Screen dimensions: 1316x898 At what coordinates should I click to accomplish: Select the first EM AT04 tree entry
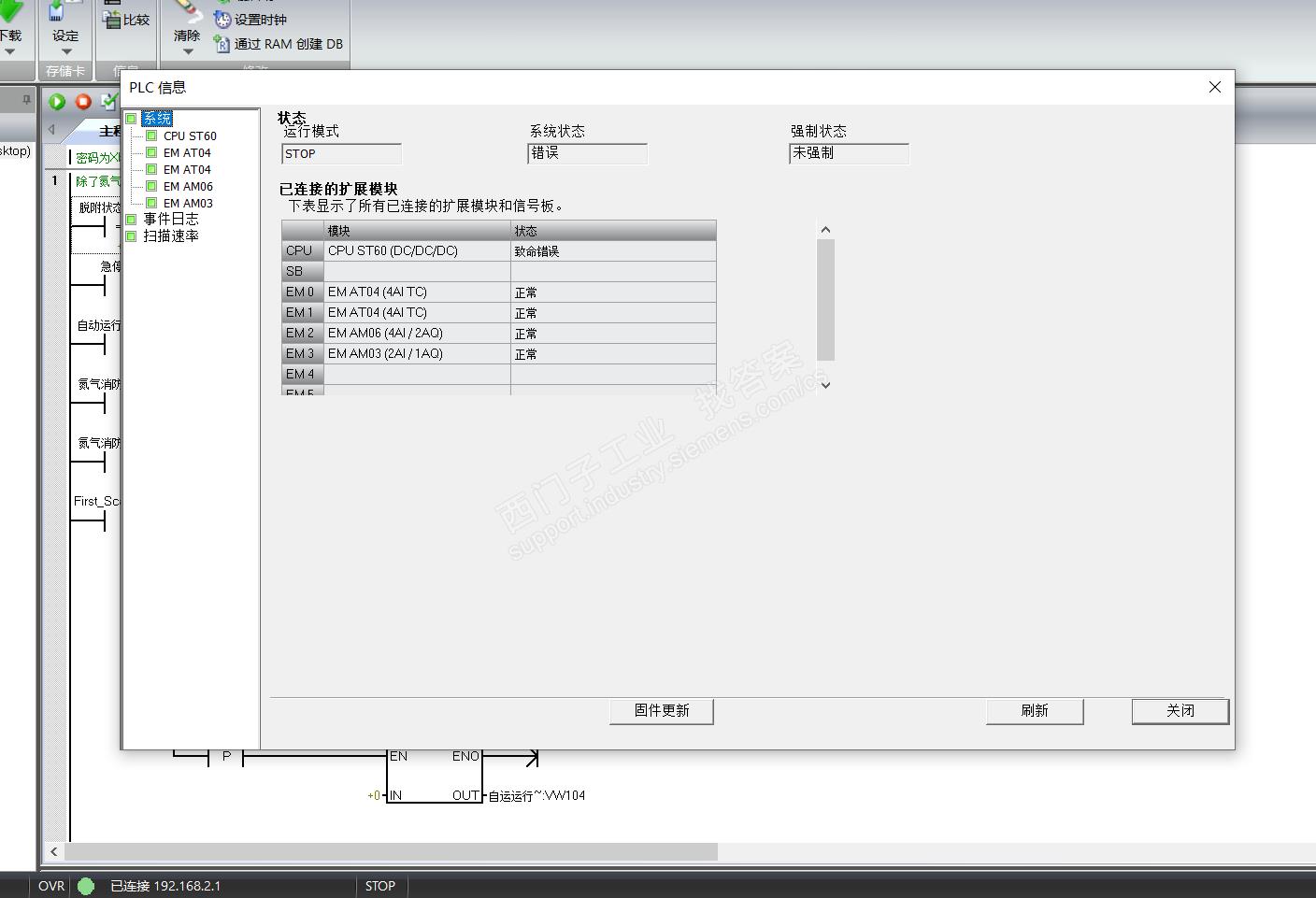[x=187, y=152]
